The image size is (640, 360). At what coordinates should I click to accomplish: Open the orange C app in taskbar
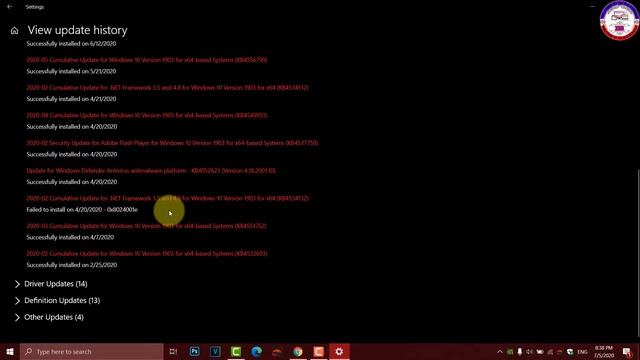[318, 351]
